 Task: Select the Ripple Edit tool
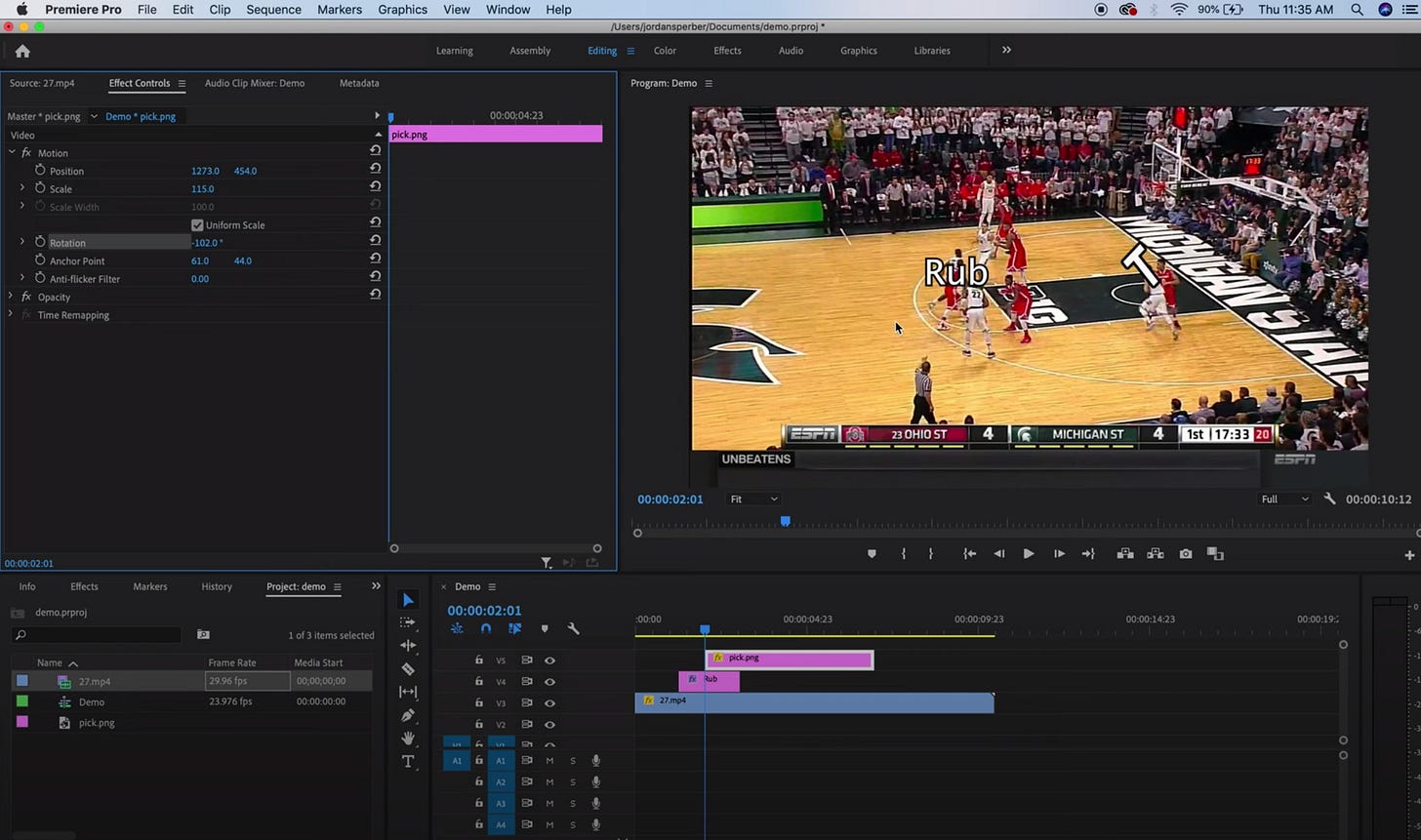(x=408, y=645)
